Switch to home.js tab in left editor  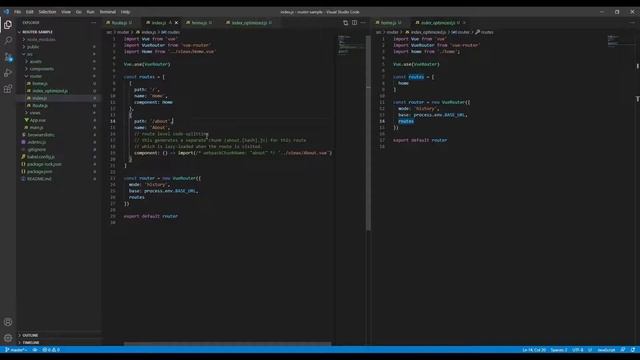coord(200,23)
